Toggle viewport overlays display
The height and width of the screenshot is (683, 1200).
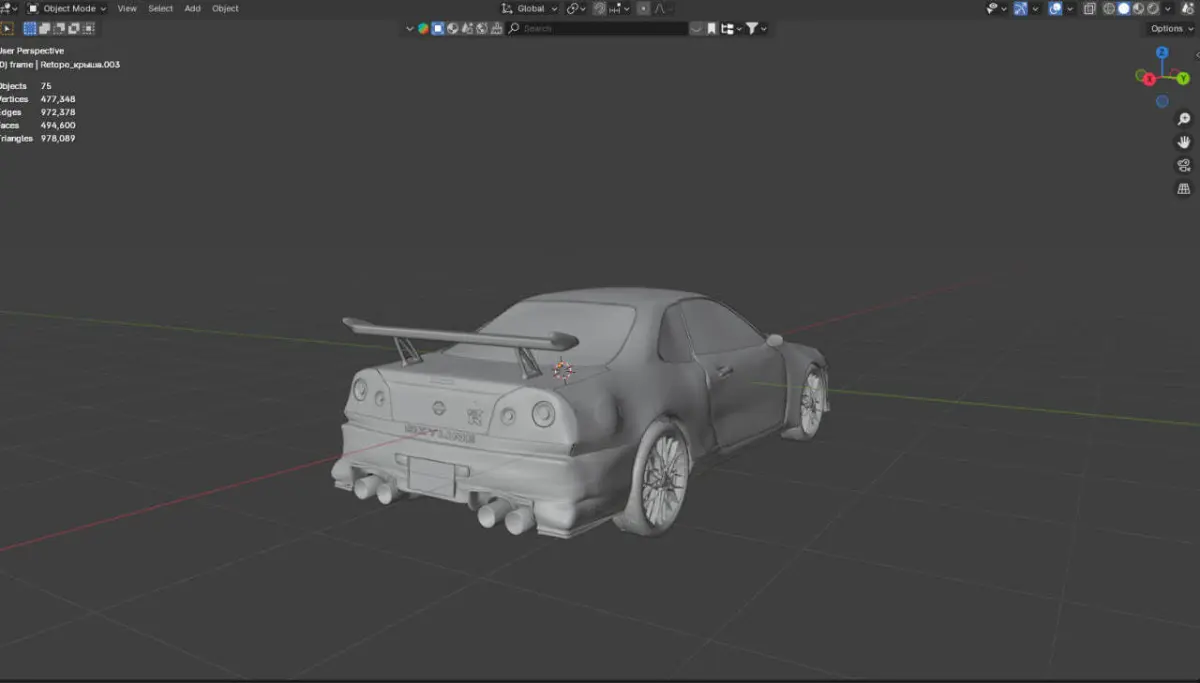point(1055,9)
